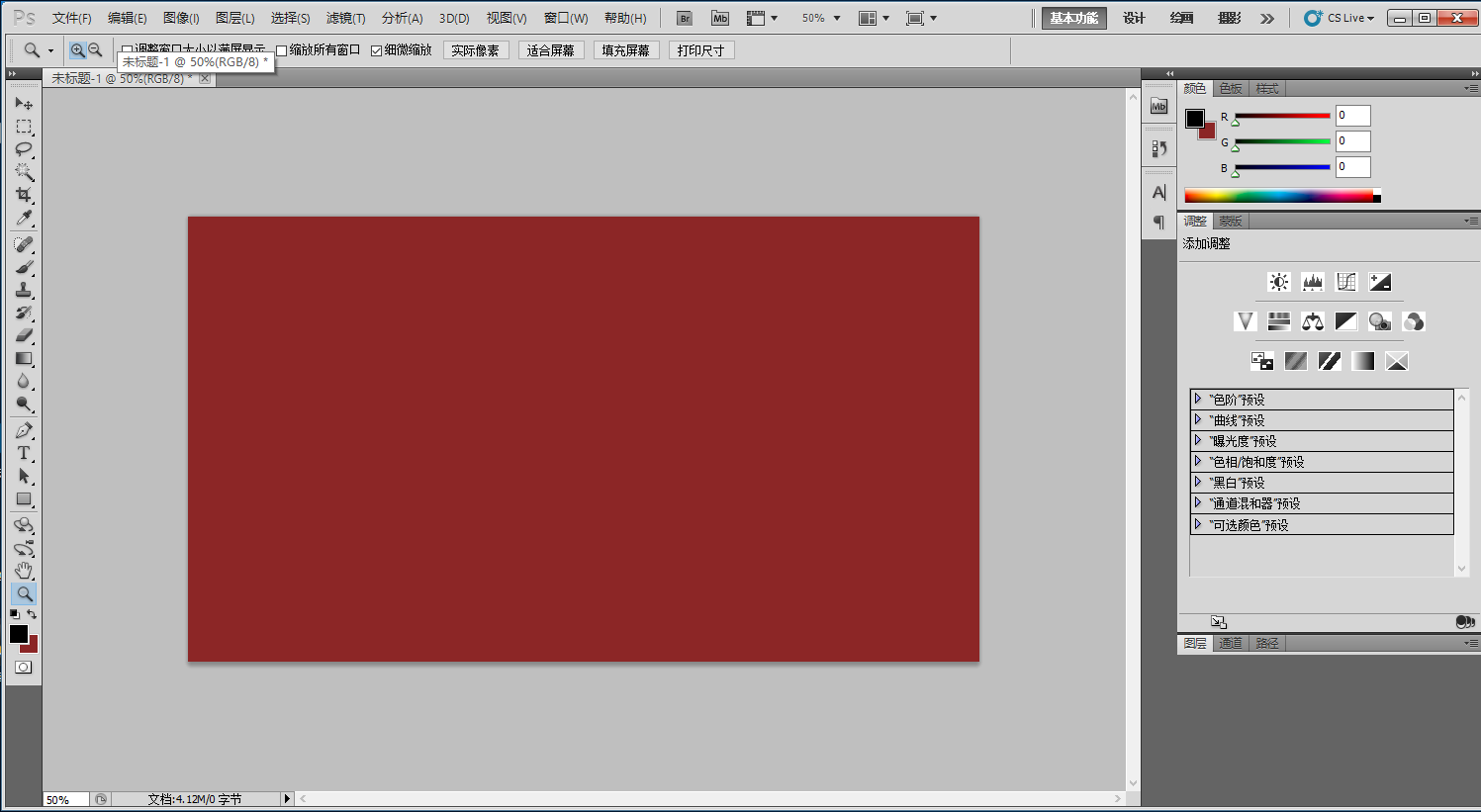Uncheck Scrubby Zoom checkbox

click(x=376, y=50)
